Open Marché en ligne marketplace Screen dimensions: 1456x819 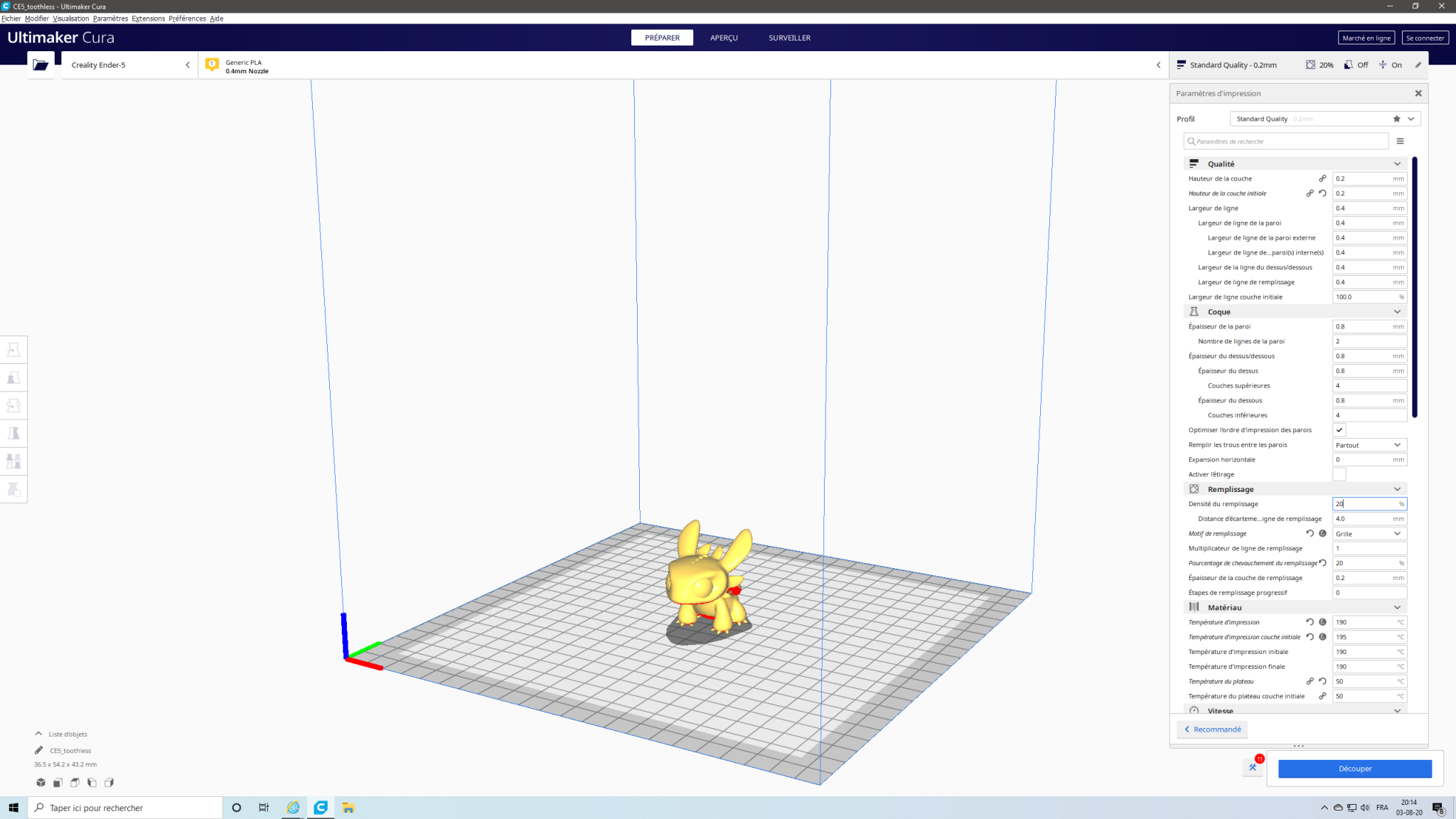[1366, 38]
